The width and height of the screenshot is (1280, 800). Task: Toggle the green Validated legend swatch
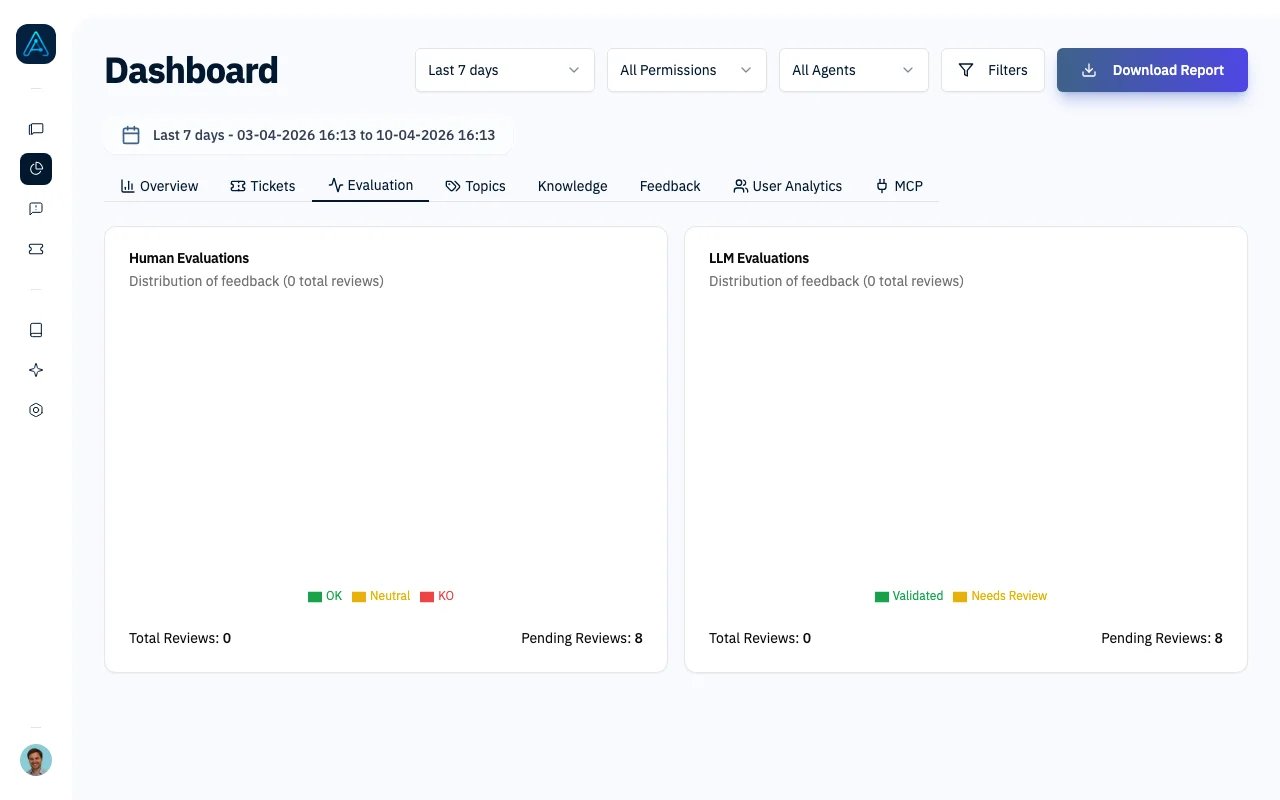tap(882, 597)
